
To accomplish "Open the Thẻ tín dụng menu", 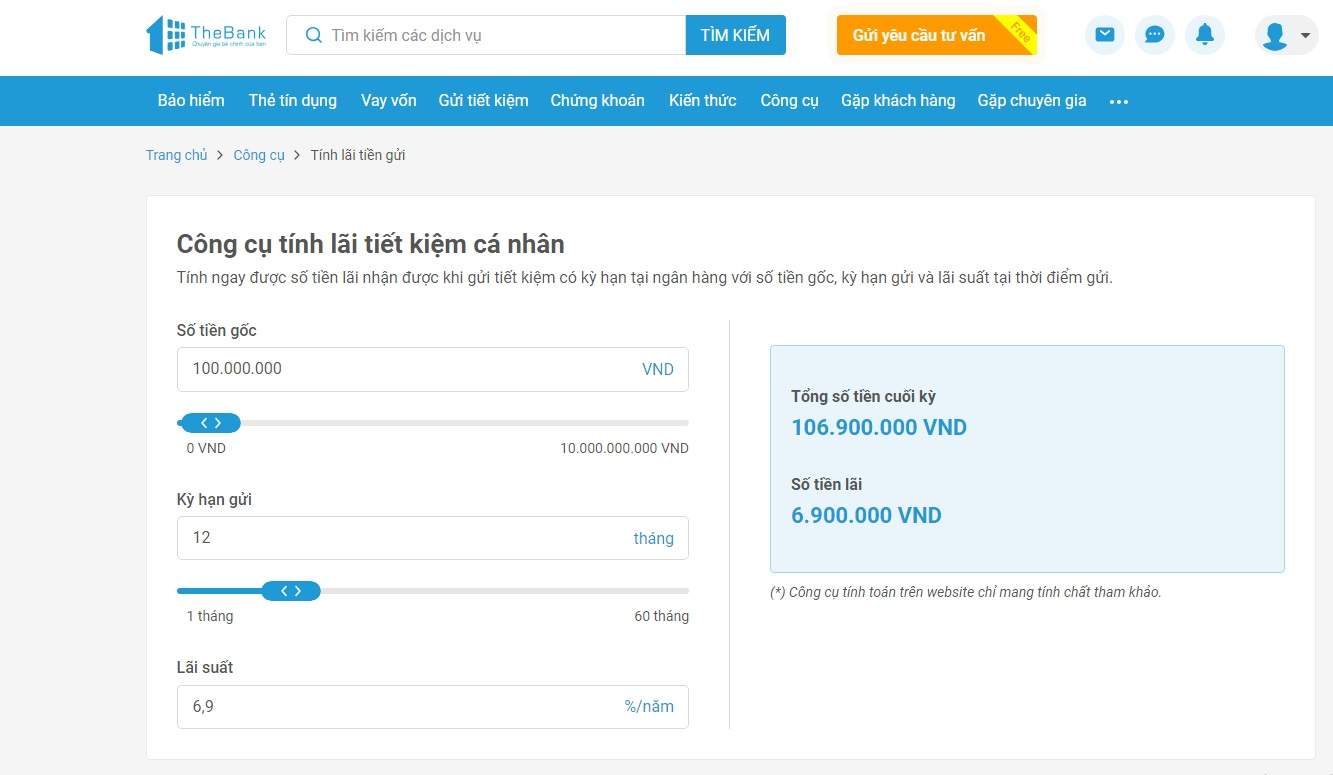I will coord(293,100).
